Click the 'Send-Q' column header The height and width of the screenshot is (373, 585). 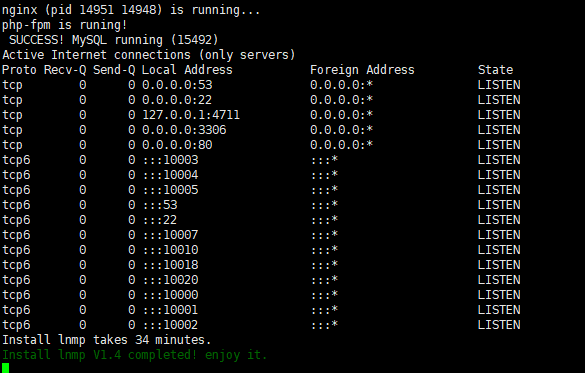tap(114, 70)
